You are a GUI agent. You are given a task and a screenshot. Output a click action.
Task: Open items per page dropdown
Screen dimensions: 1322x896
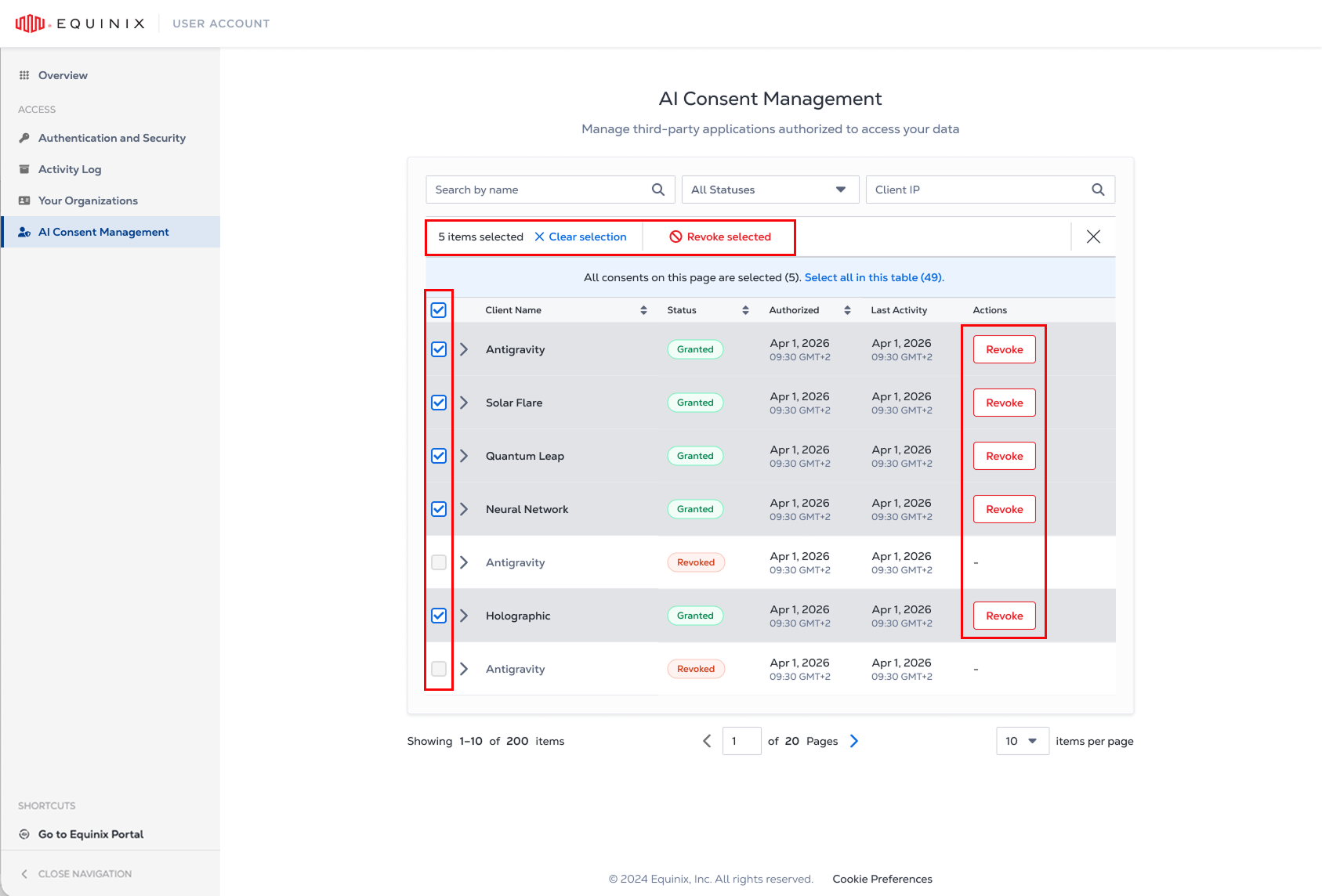pos(1023,741)
